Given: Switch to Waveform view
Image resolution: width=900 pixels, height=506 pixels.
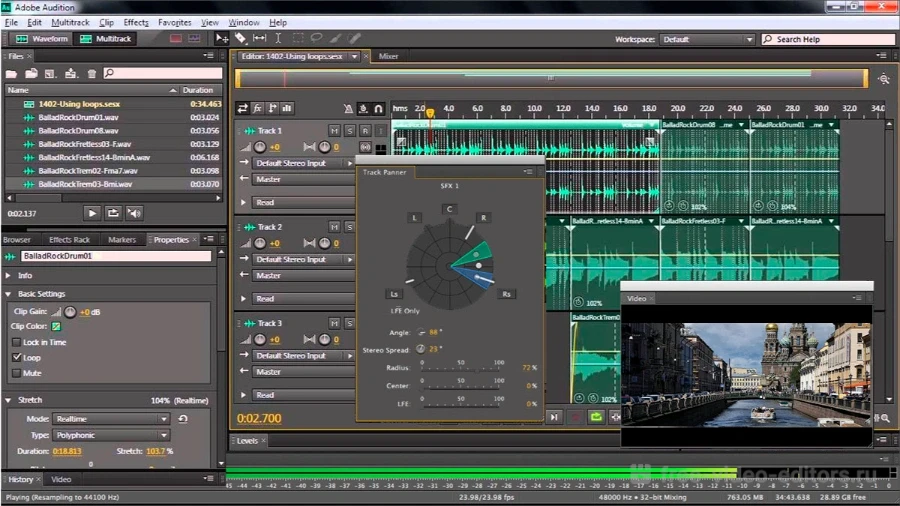Looking at the screenshot, I should 41,38.
